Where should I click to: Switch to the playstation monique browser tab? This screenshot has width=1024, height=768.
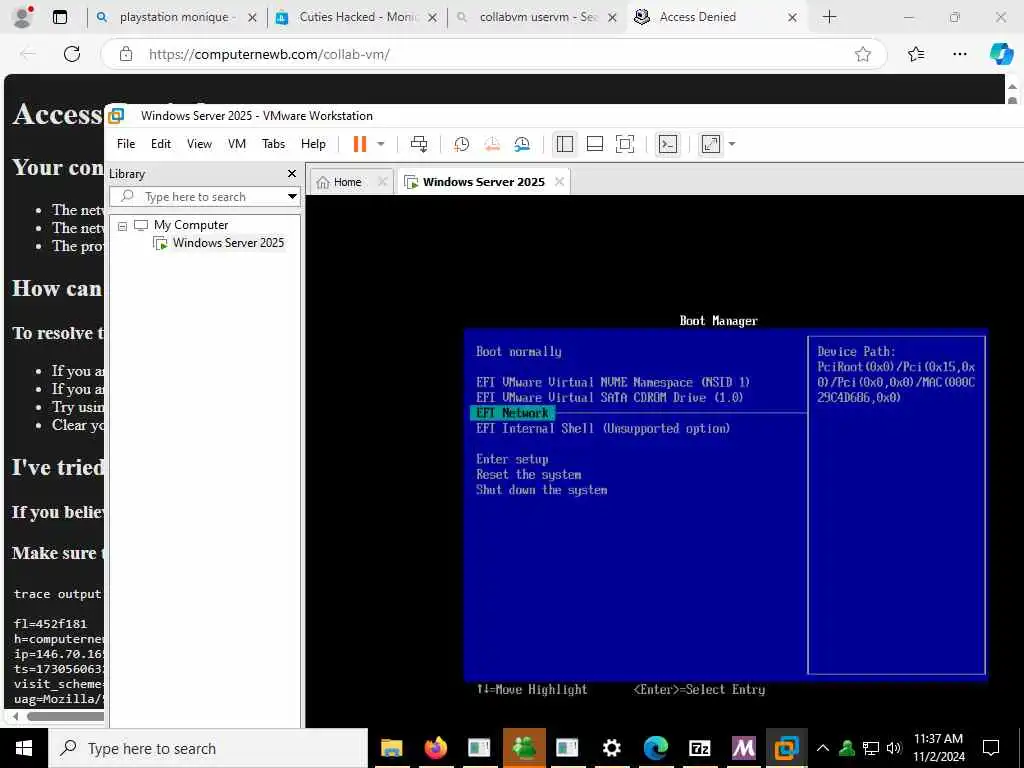174,17
